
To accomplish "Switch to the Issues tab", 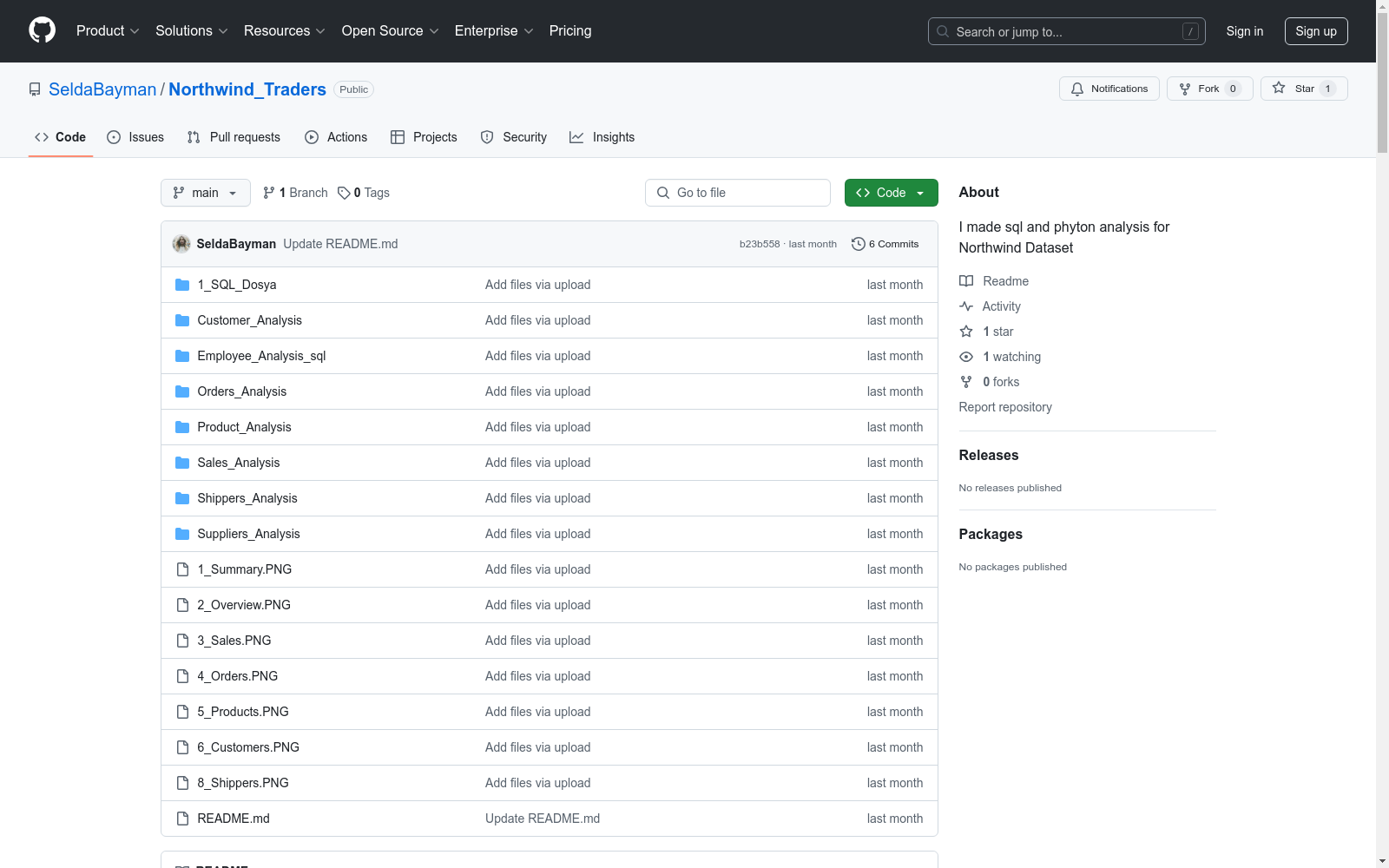I will (135, 137).
